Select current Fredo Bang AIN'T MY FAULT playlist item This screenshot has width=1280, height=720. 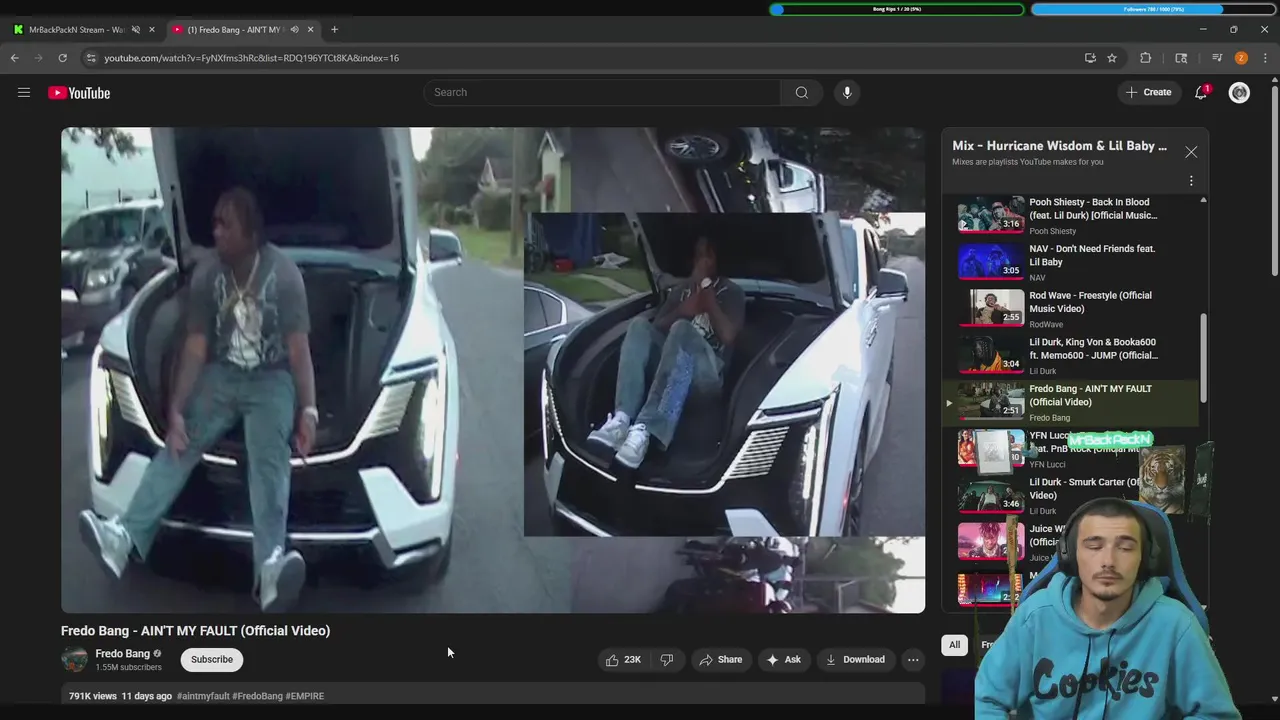pos(1072,402)
